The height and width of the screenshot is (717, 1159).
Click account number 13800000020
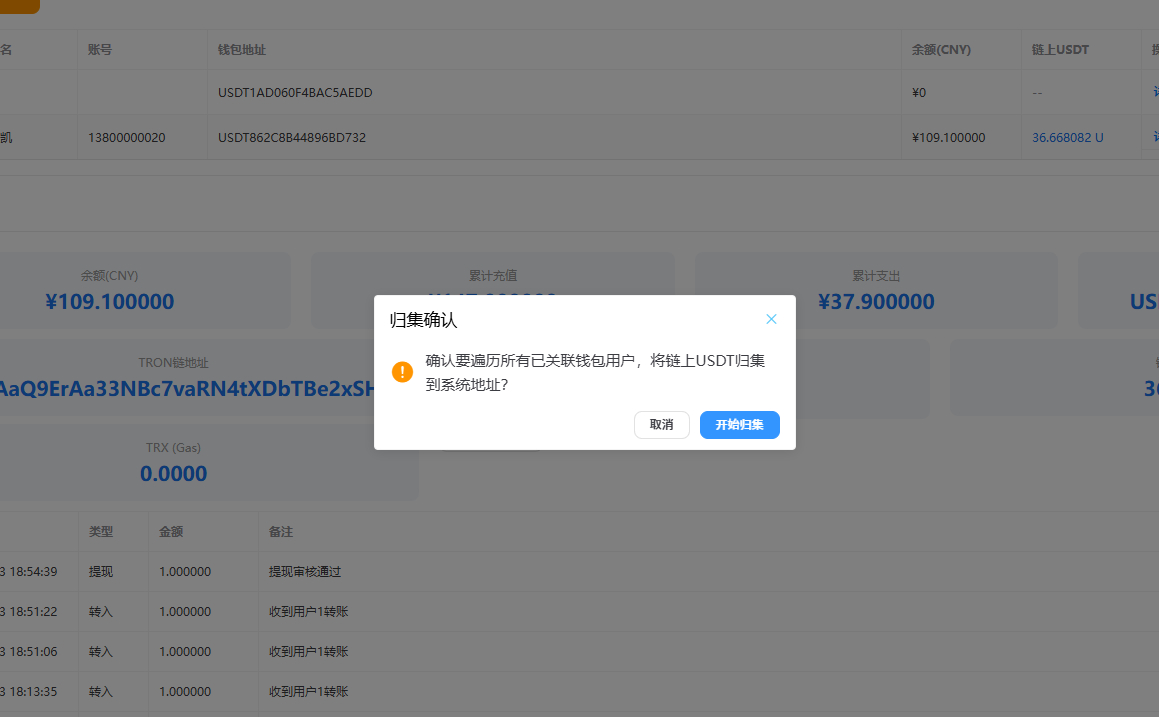pyautogui.click(x=126, y=137)
